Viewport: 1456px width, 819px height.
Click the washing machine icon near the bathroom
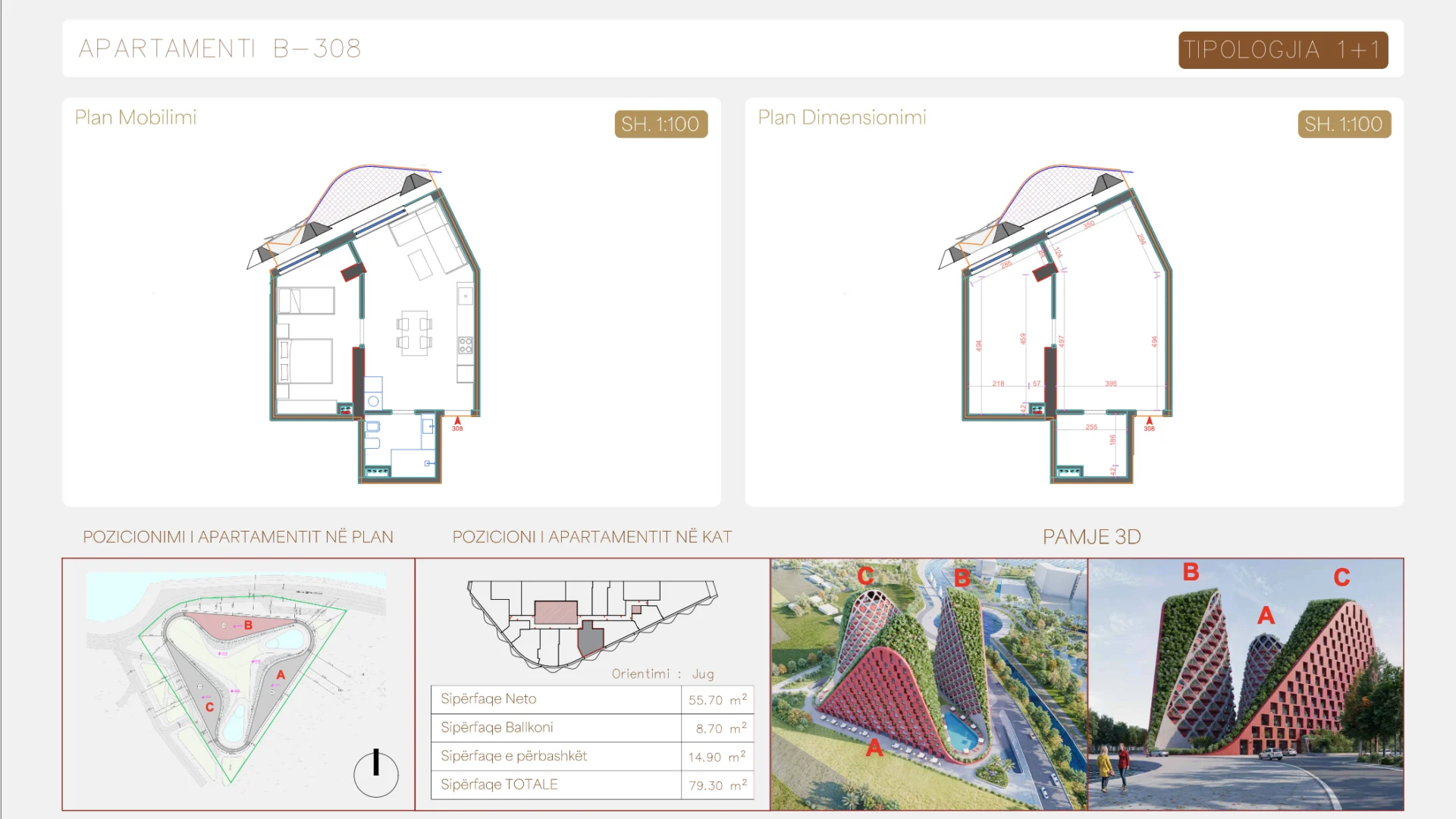tap(373, 400)
